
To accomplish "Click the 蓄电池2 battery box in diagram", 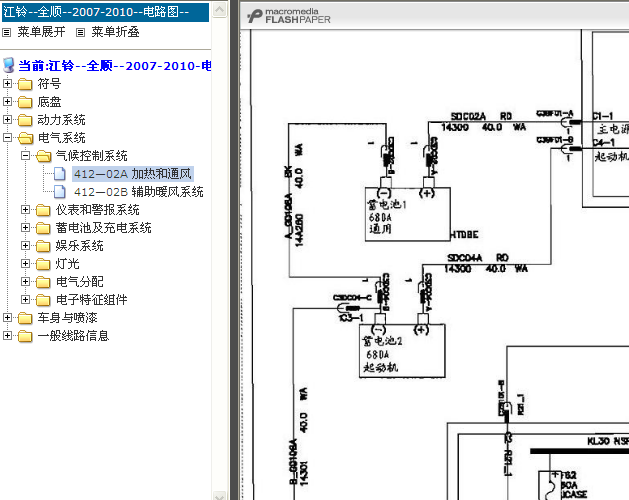I will tap(402, 351).
